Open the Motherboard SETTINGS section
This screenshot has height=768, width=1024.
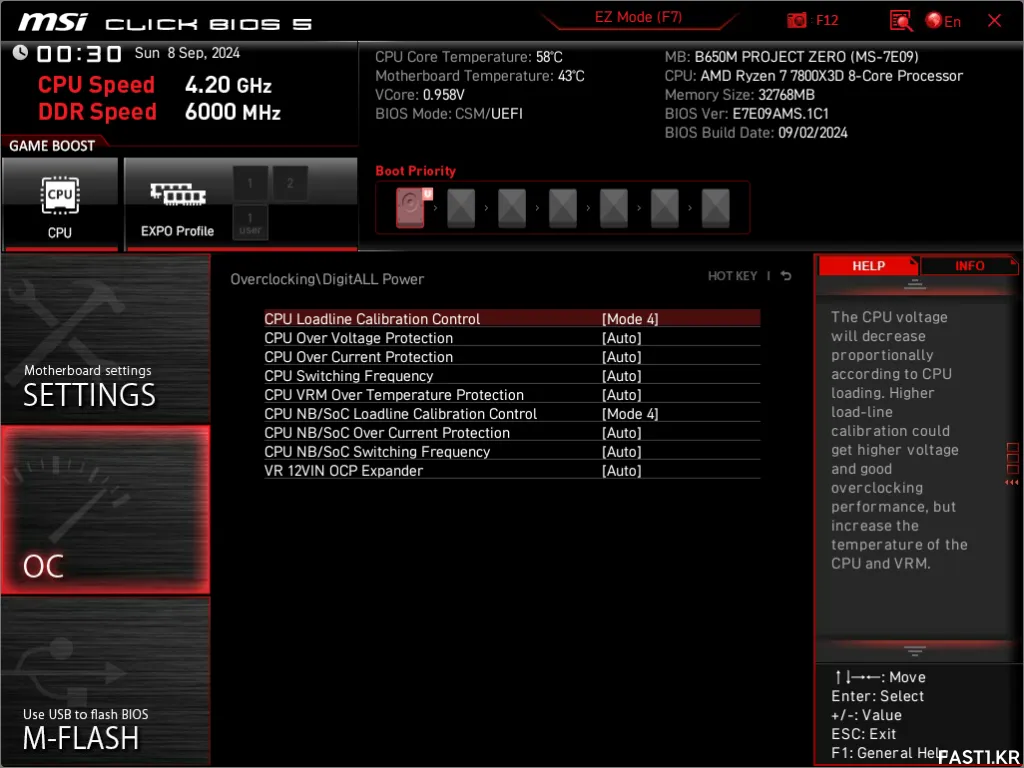point(105,339)
